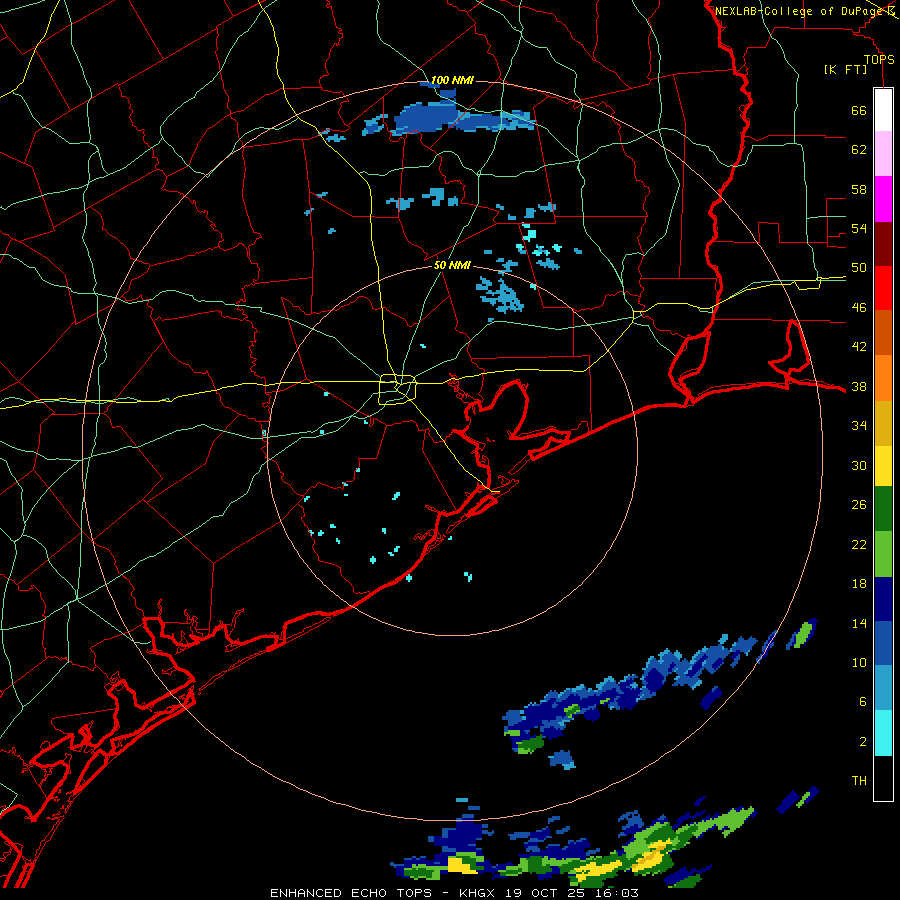Select the medium blue scale swatch
Image resolution: width=900 pixels, height=900 pixels.
pyautogui.click(x=883, y=643)
